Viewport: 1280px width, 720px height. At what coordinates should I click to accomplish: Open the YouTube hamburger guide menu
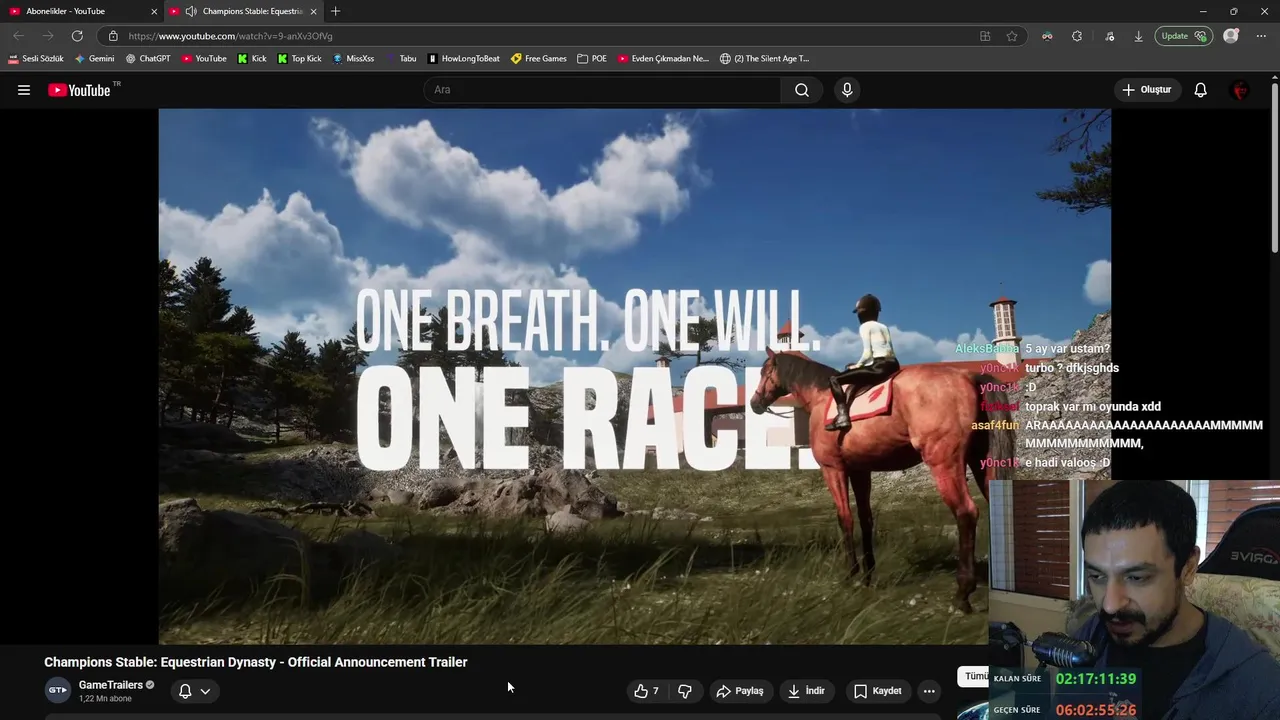point(24,90)
